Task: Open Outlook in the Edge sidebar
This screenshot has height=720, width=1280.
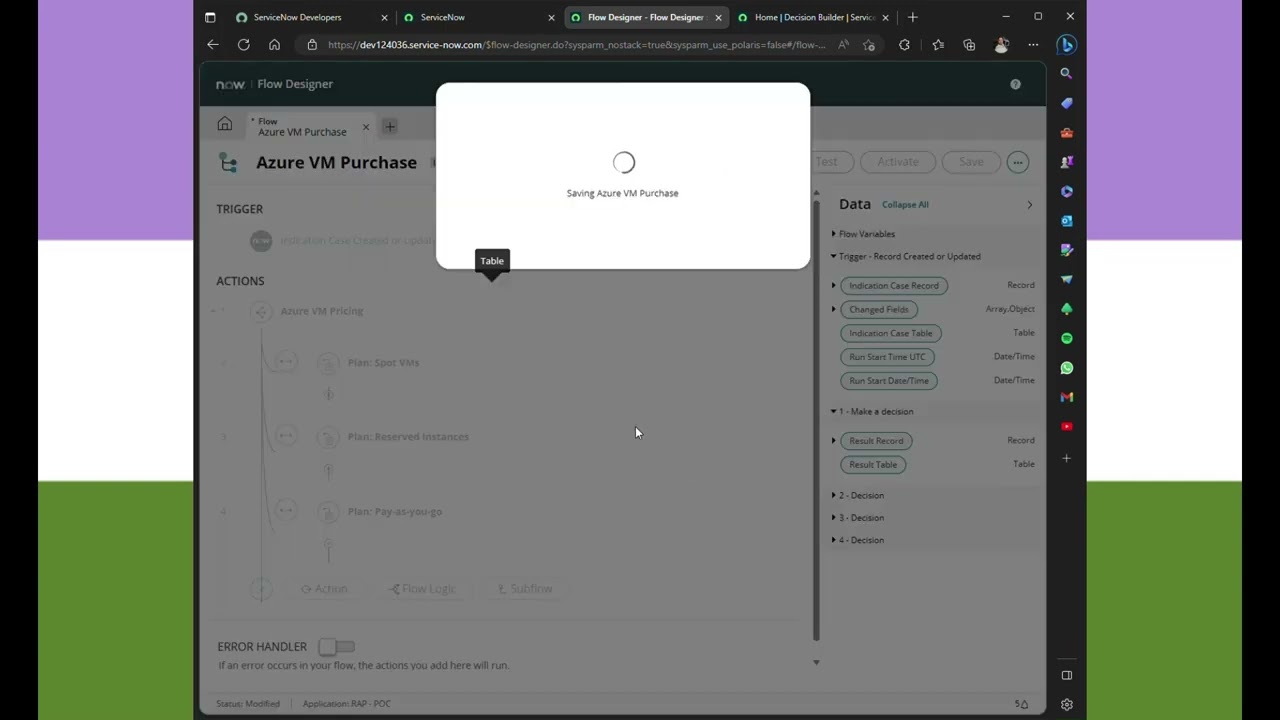Action: coord(1066,220)
